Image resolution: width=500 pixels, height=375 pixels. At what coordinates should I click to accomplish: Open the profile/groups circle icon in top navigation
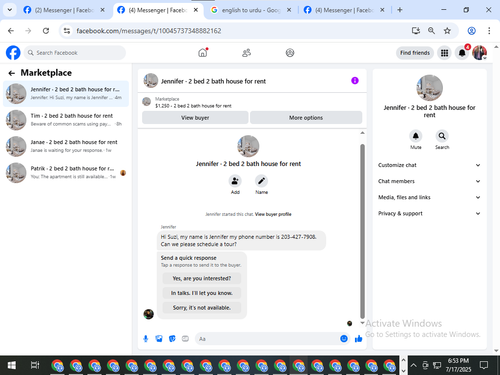[290, 53]
